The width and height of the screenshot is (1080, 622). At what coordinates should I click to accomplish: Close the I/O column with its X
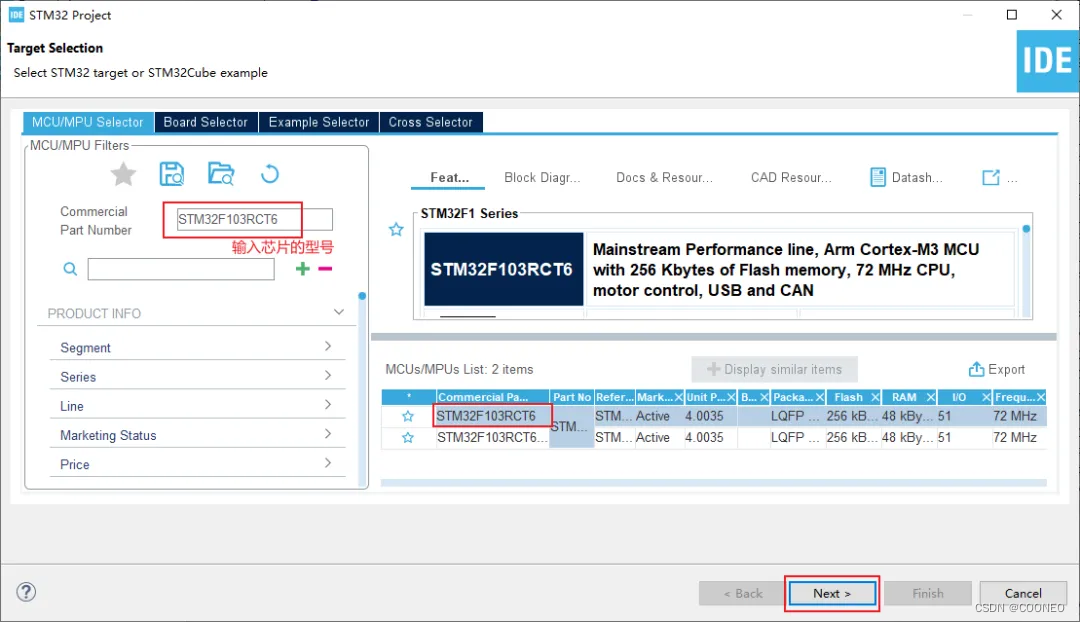(x=986, y=397)
